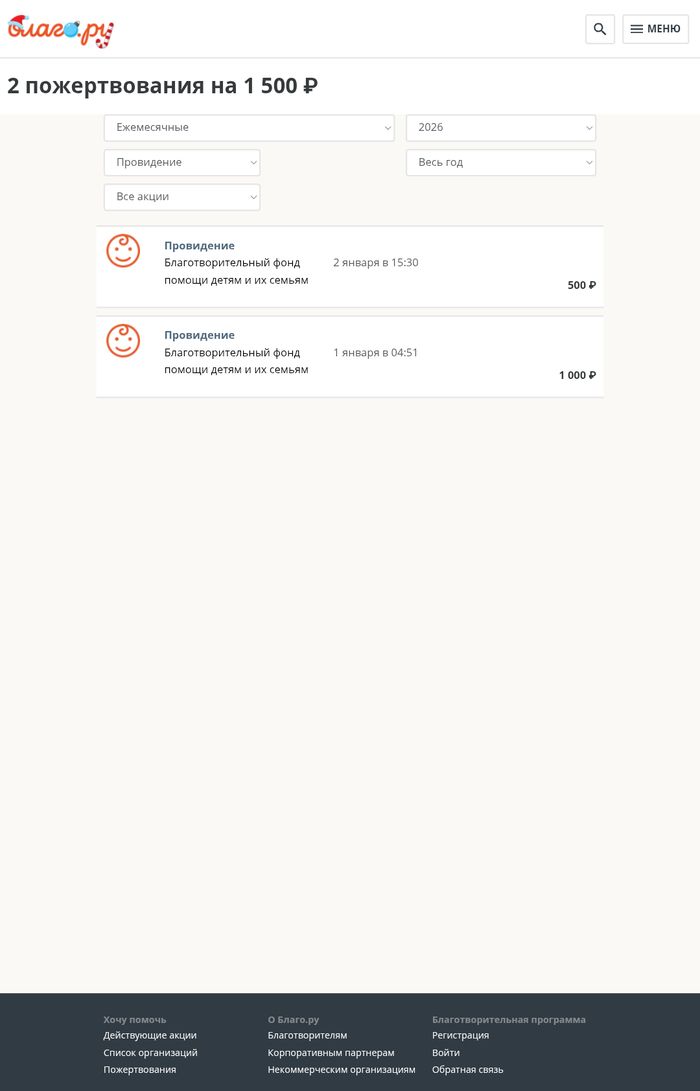Click Обратная связь in the footer
This screenshot has width=700, height=1091.
(x=467, y=1070)
